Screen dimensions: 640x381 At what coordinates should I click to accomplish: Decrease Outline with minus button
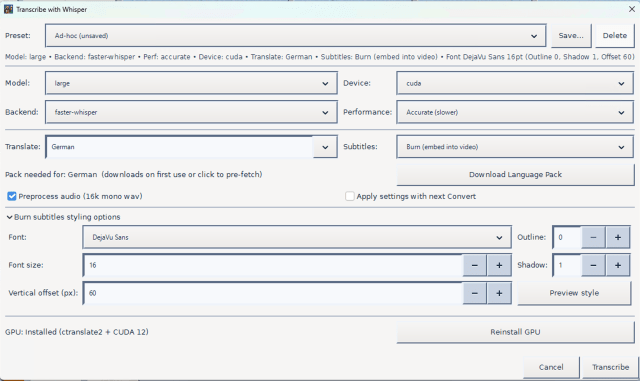click(x=593, y=237)
